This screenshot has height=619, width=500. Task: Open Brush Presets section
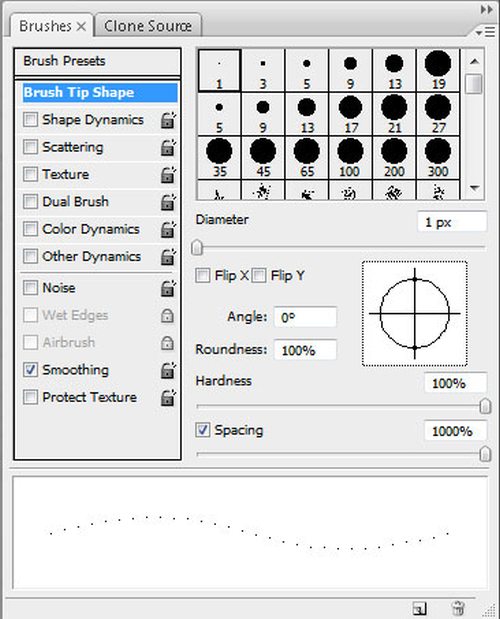click(x=97, y=62)
